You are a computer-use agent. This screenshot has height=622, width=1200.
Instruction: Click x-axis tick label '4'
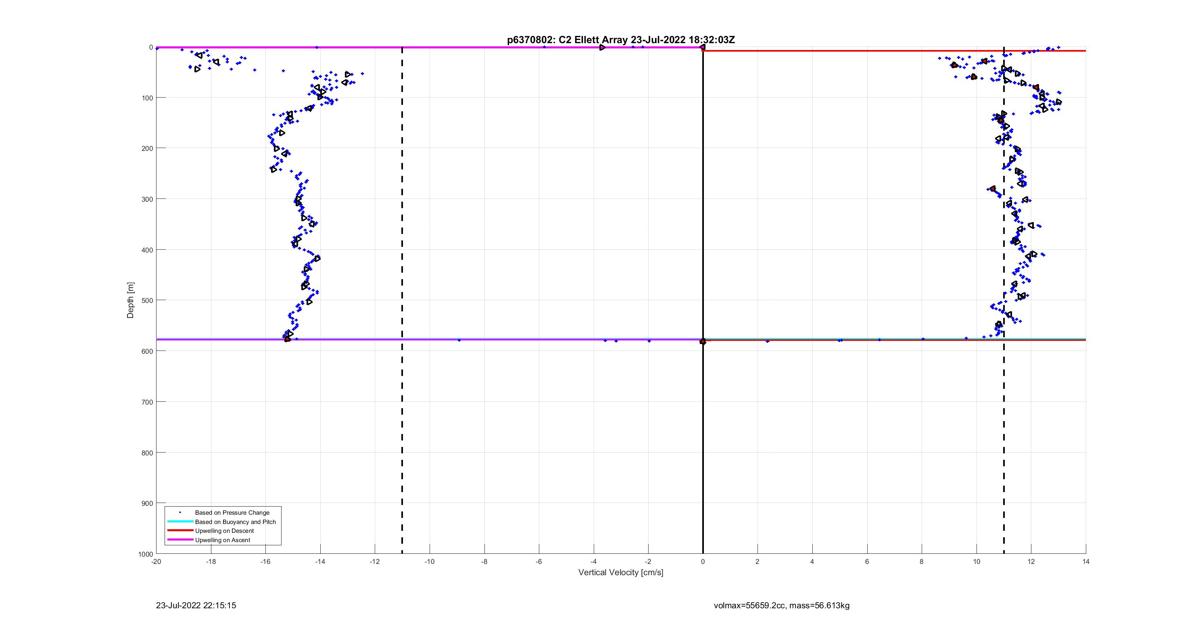click(813, 562)
